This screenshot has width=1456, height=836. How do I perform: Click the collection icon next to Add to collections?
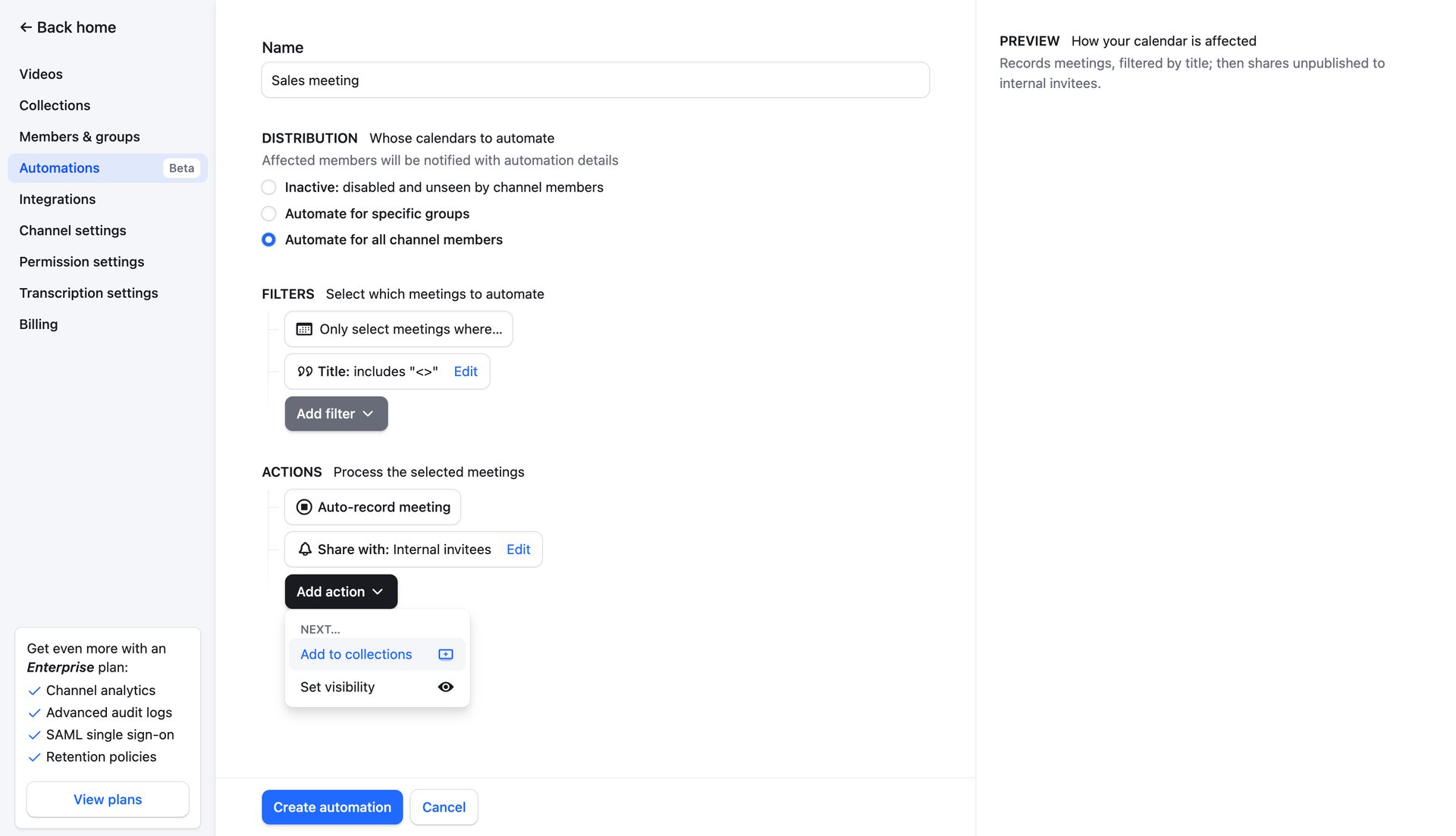click(x=446, y=654)
